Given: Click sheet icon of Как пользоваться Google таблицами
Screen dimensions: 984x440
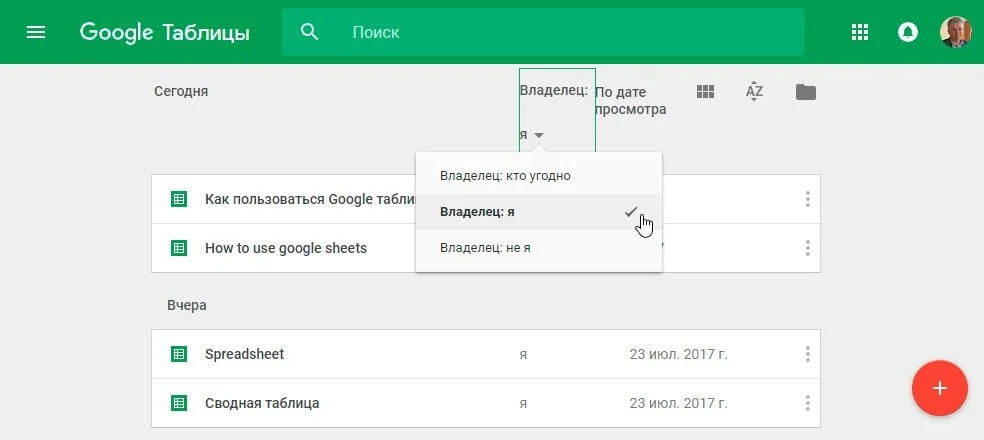Looking at the screenshot, I should click(179, 200).
